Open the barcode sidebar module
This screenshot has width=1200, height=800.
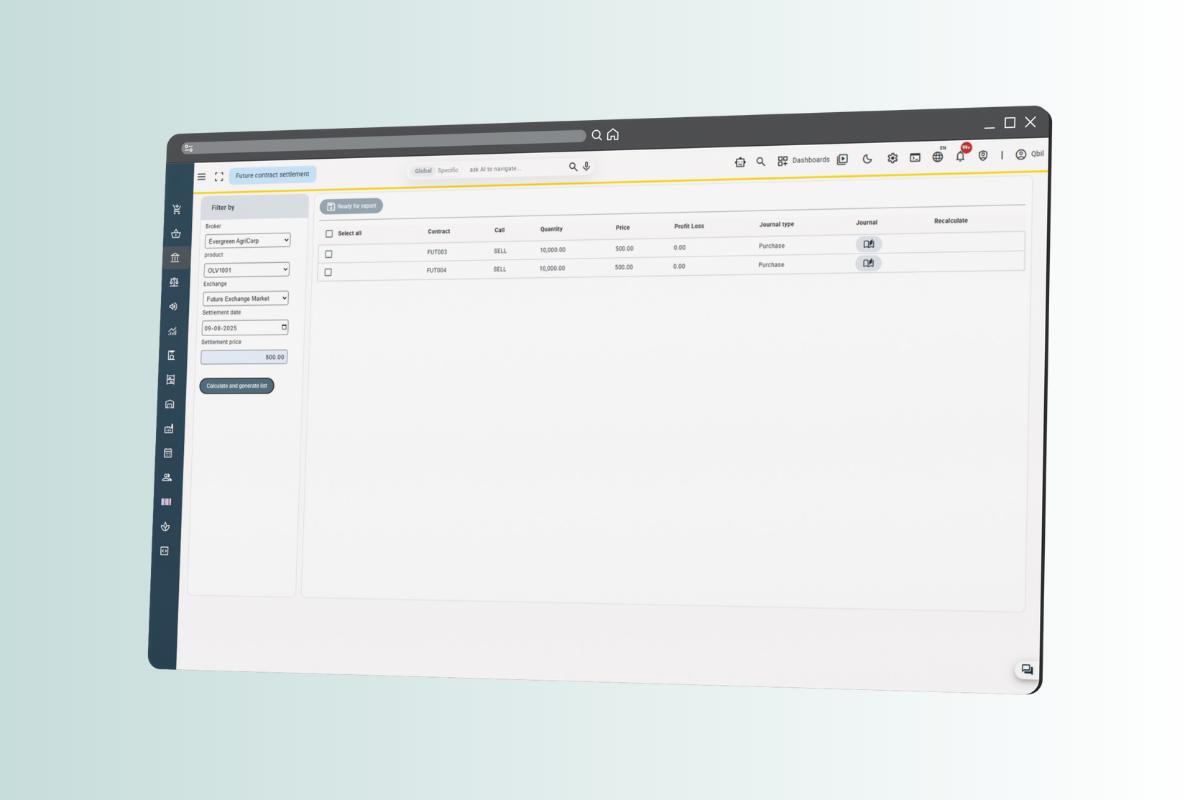pos(166,501)
